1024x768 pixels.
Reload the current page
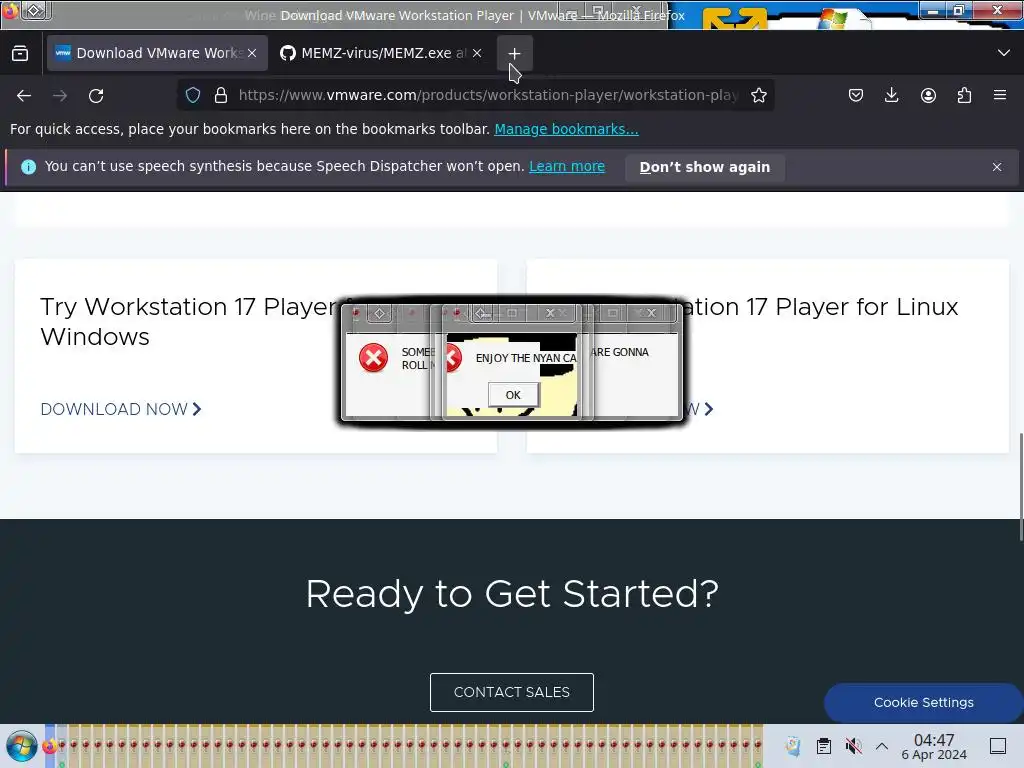tap(96, 96)
